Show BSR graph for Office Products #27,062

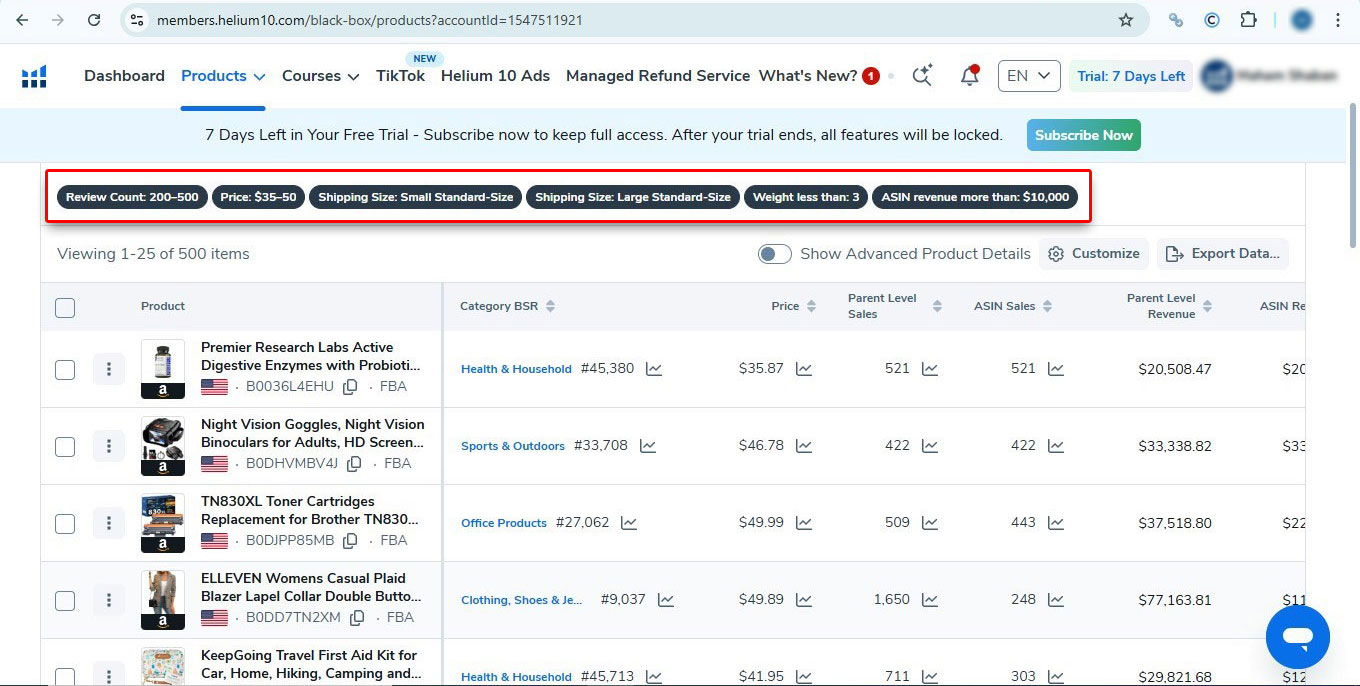click(629, 523)
